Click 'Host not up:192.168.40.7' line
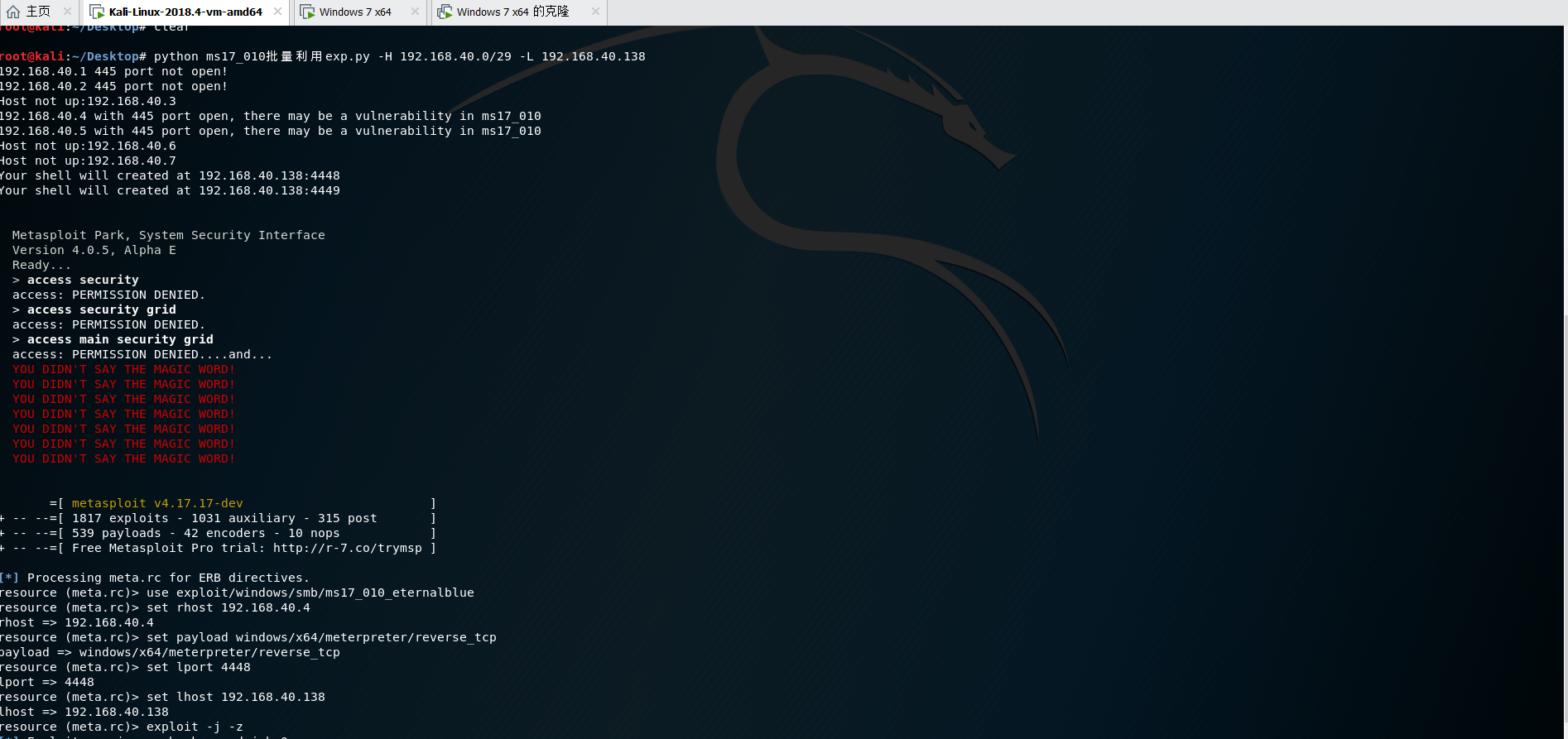 point(88,161)
